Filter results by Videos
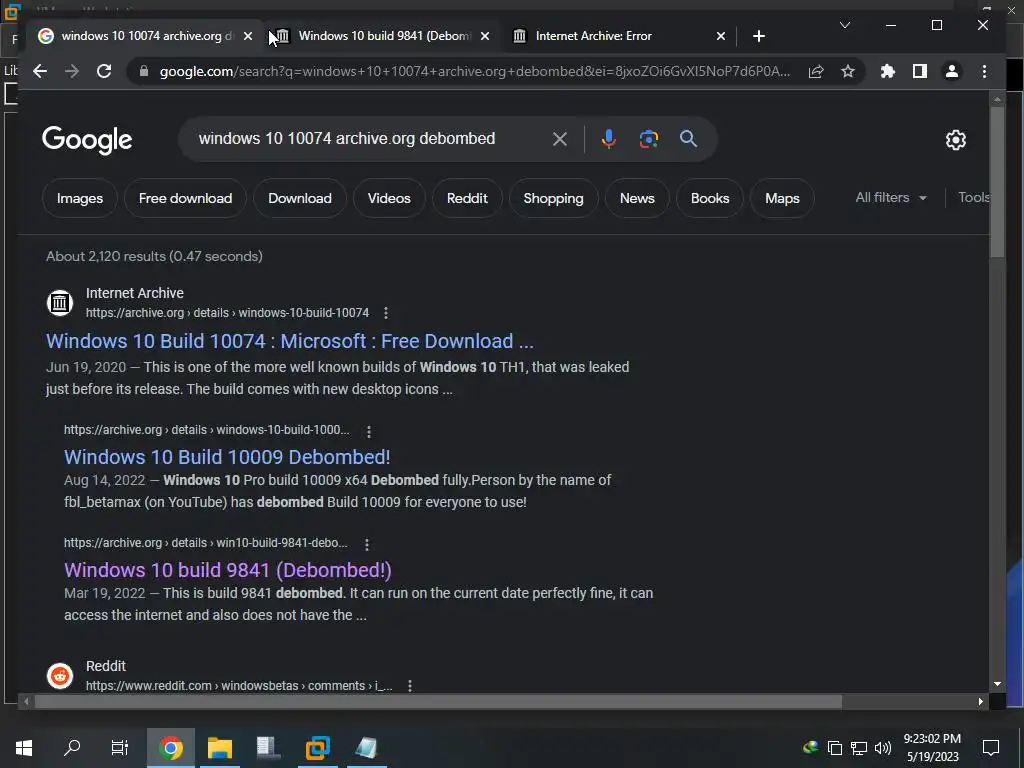Viewport: 1024px width, 768px height. (x=389, y=198)
